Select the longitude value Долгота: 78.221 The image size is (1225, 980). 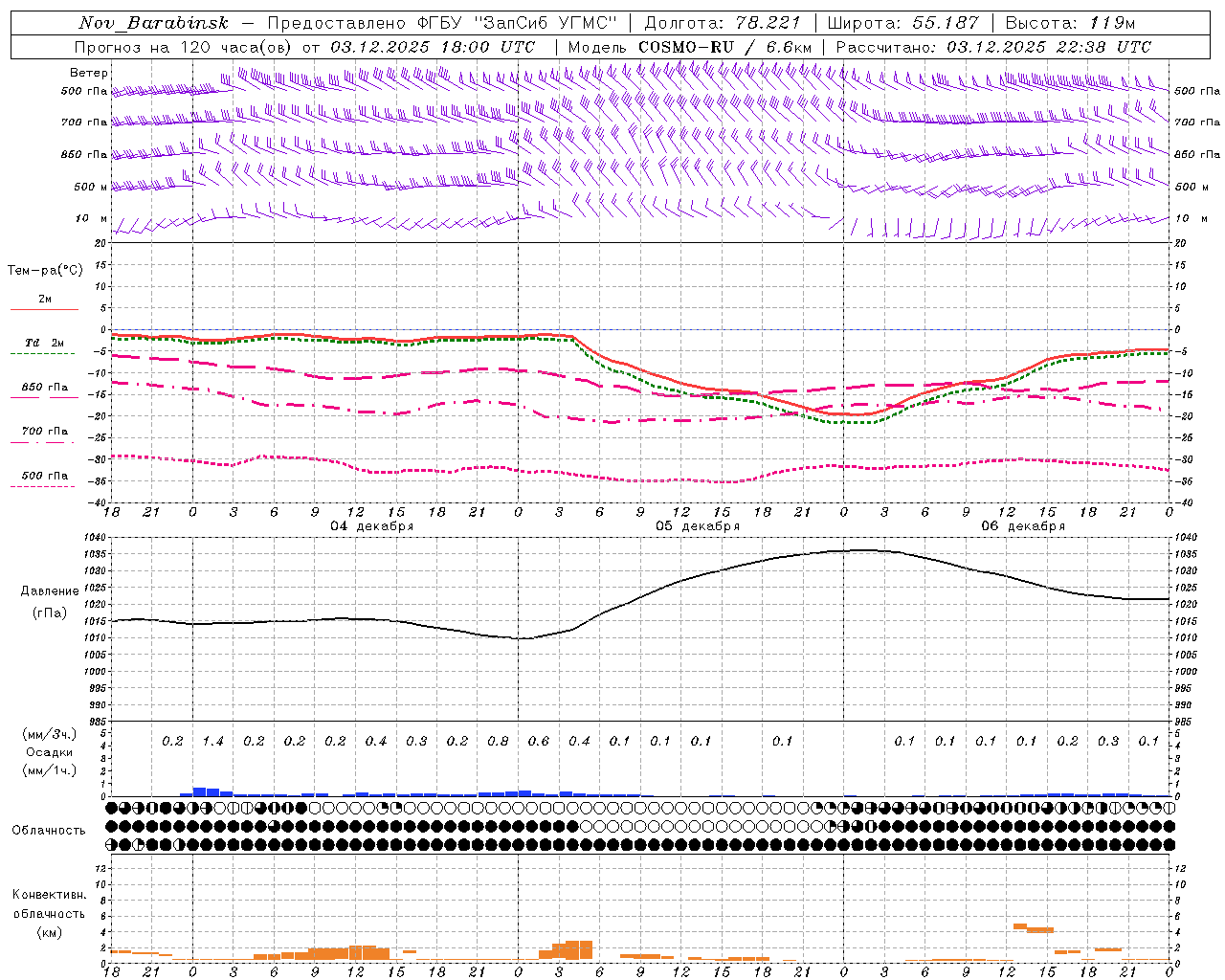point(721,23)
